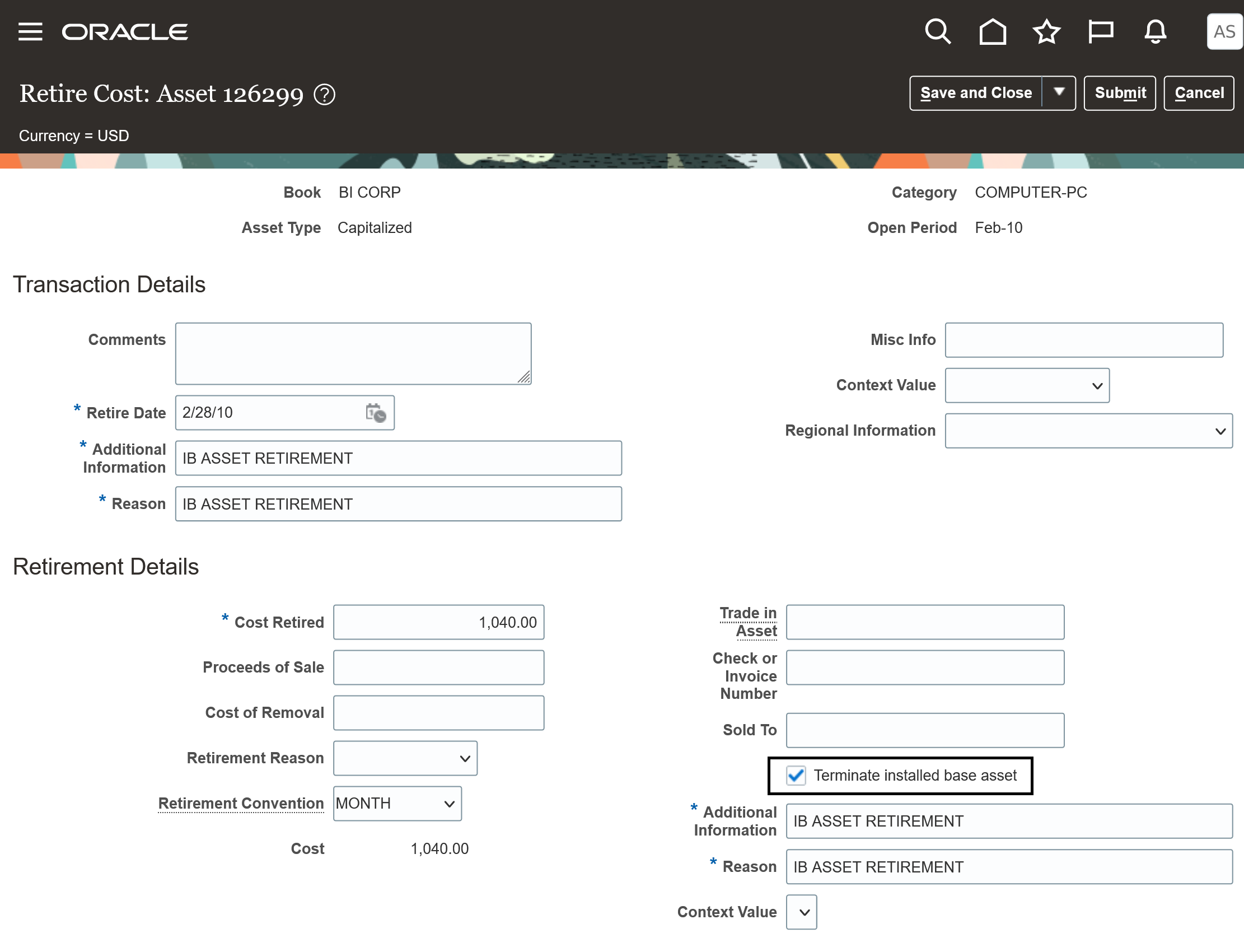Click the Cost of Removal field
Screen dimensions: 1244x952
[438, 713]
